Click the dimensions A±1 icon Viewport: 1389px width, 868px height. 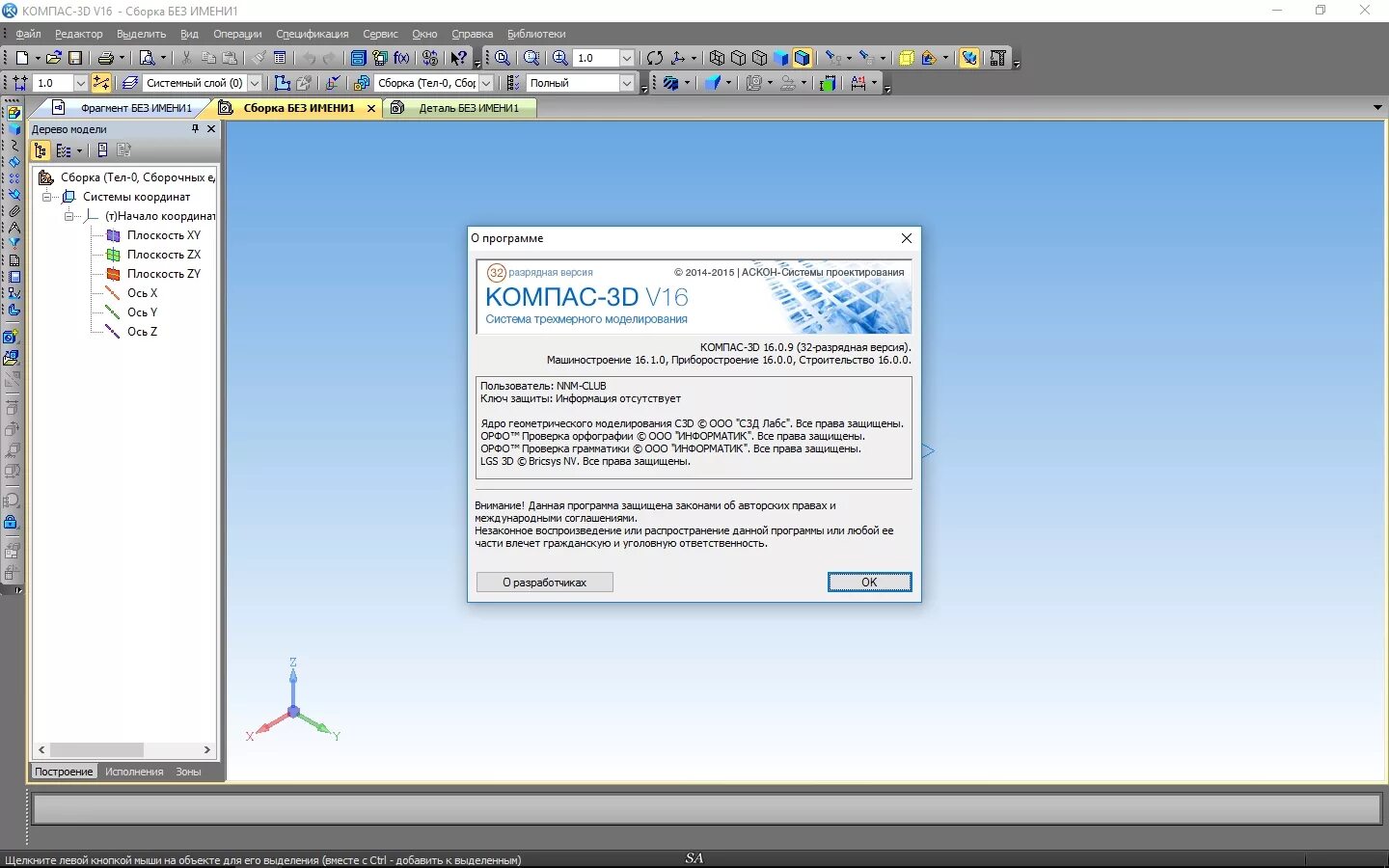(x=858, y=83)
